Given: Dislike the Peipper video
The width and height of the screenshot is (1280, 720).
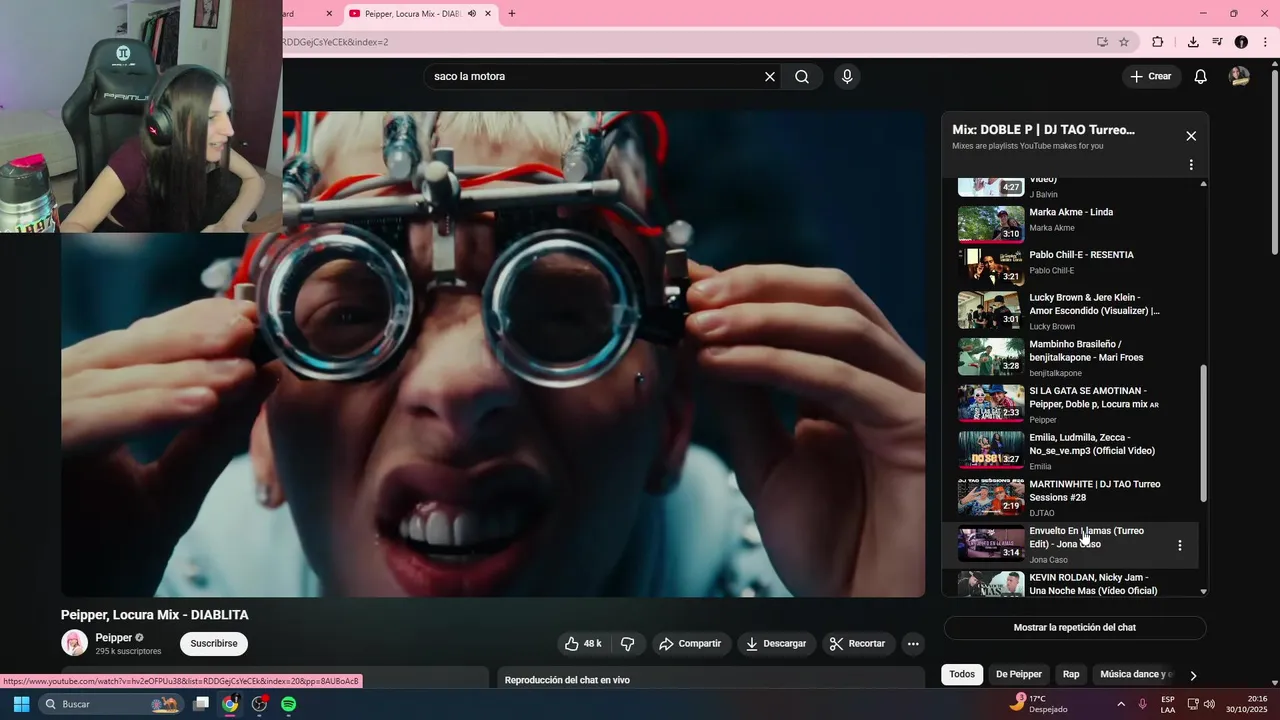Looking at the screenshot, I should point(628,644).
